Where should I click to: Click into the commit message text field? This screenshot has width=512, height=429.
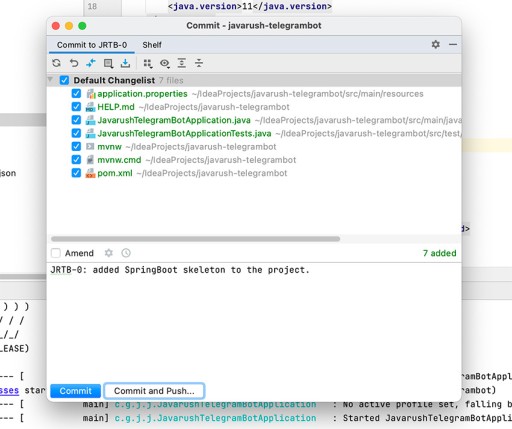coord(254,322)
